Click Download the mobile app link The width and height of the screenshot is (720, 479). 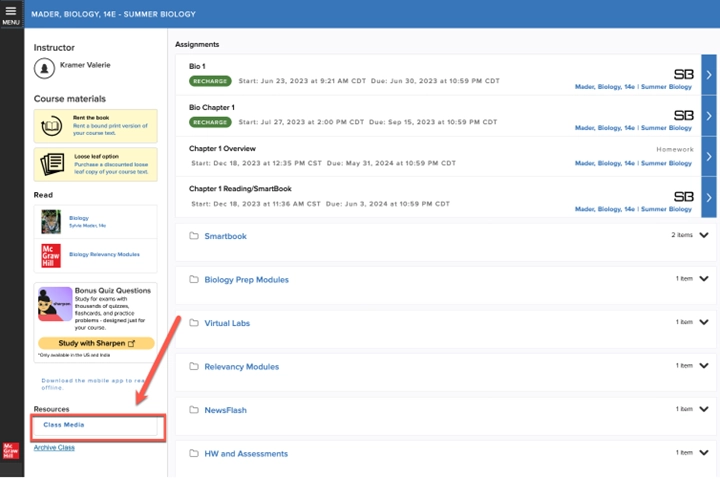click(93, 384)
